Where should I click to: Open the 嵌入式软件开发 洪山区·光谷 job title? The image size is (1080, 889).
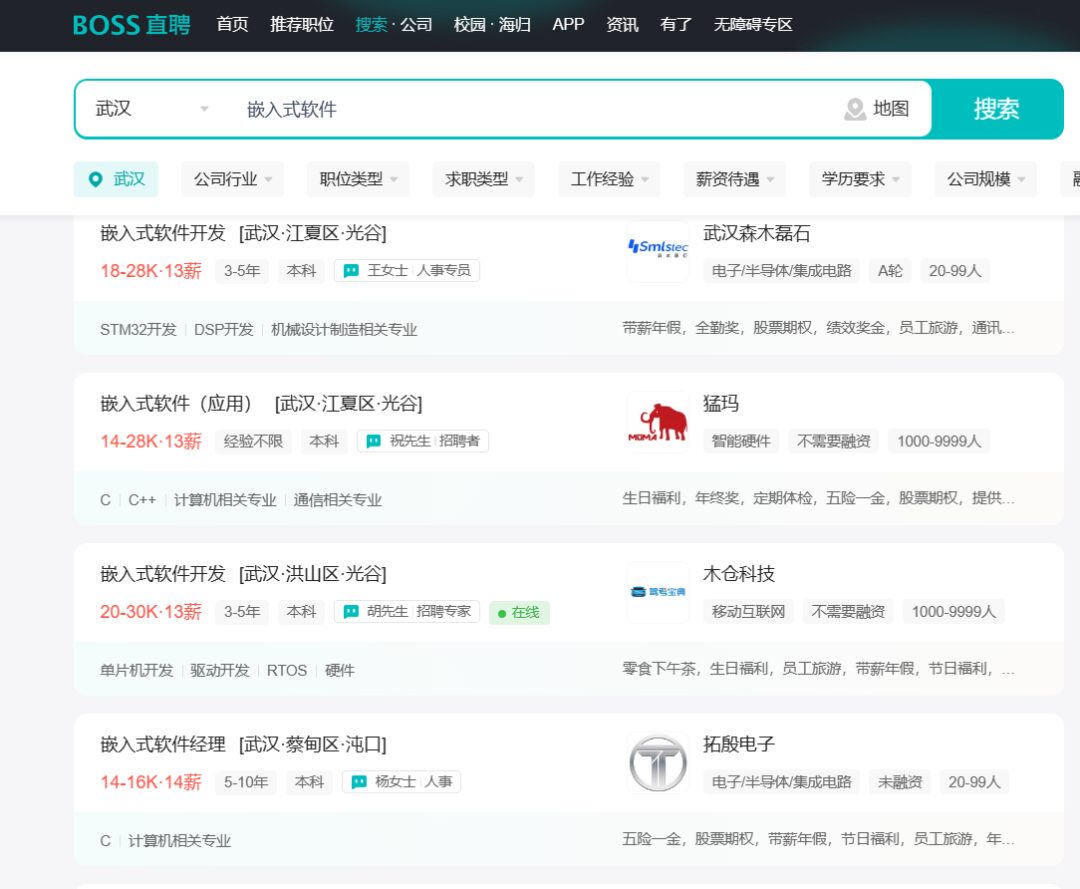tap(243, 574)
